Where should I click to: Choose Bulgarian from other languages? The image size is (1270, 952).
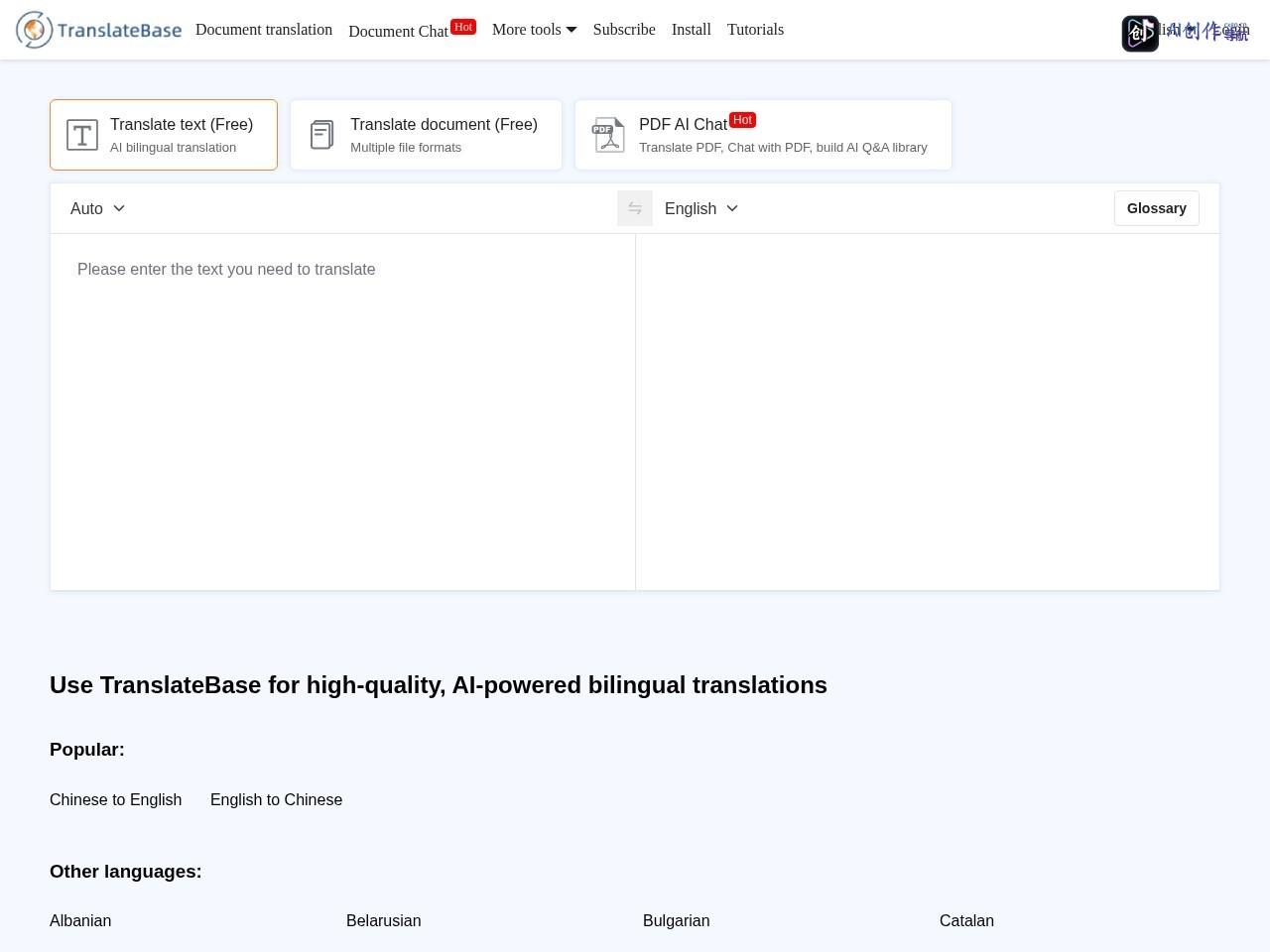[677, 920]
